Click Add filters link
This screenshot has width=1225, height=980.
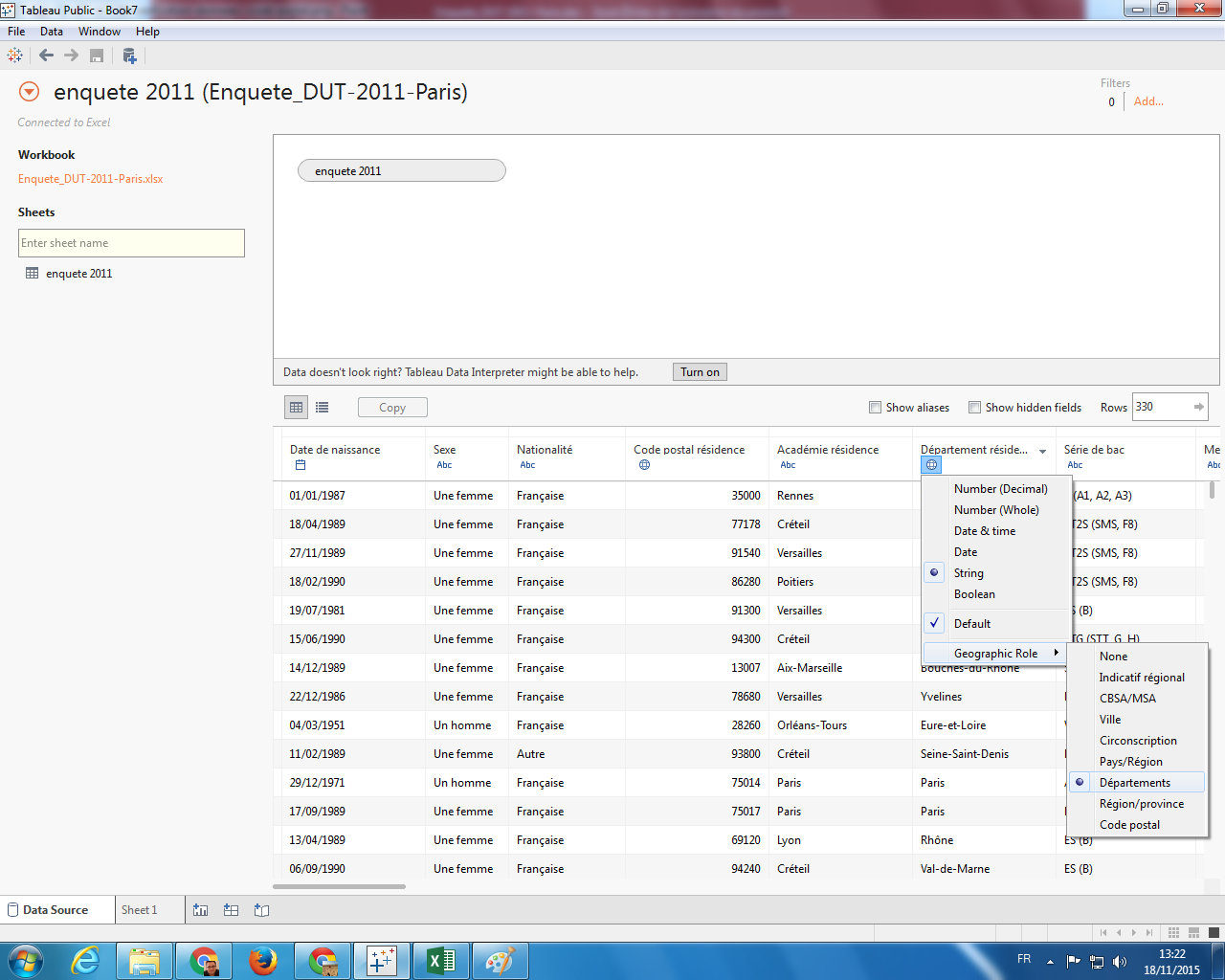click(x=1148, y=101)
